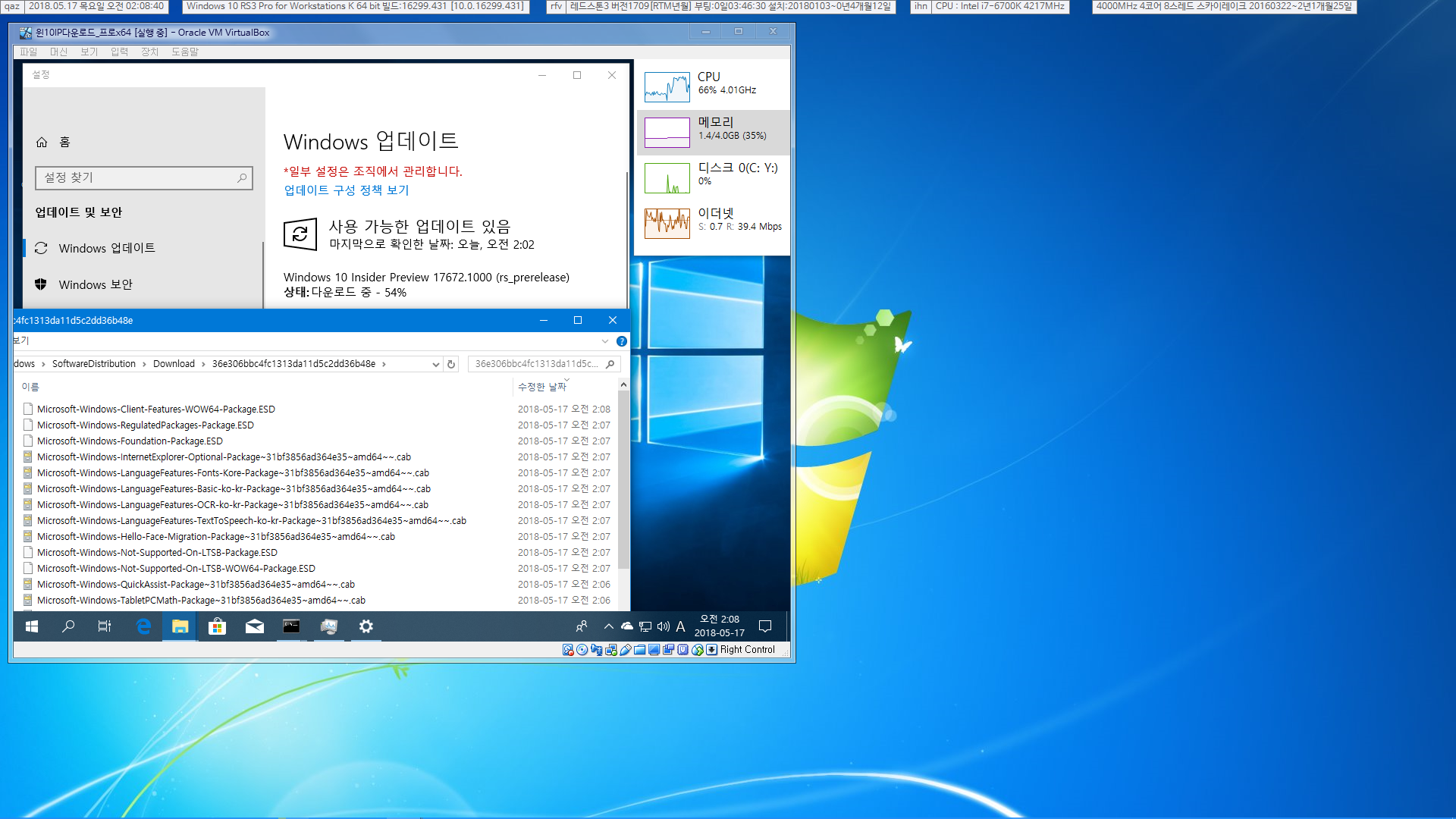This screenshot has width=1456, height=819.
Task: Click VirtualBox keyboard capture arrow icon
Action: [x=711, y=650]
